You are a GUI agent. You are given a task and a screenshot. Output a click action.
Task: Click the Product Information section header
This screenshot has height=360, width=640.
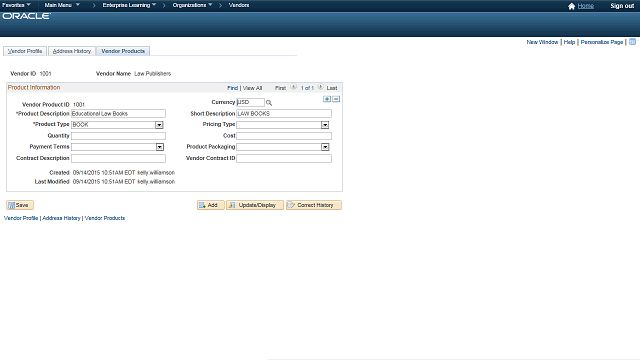[34, 87]
